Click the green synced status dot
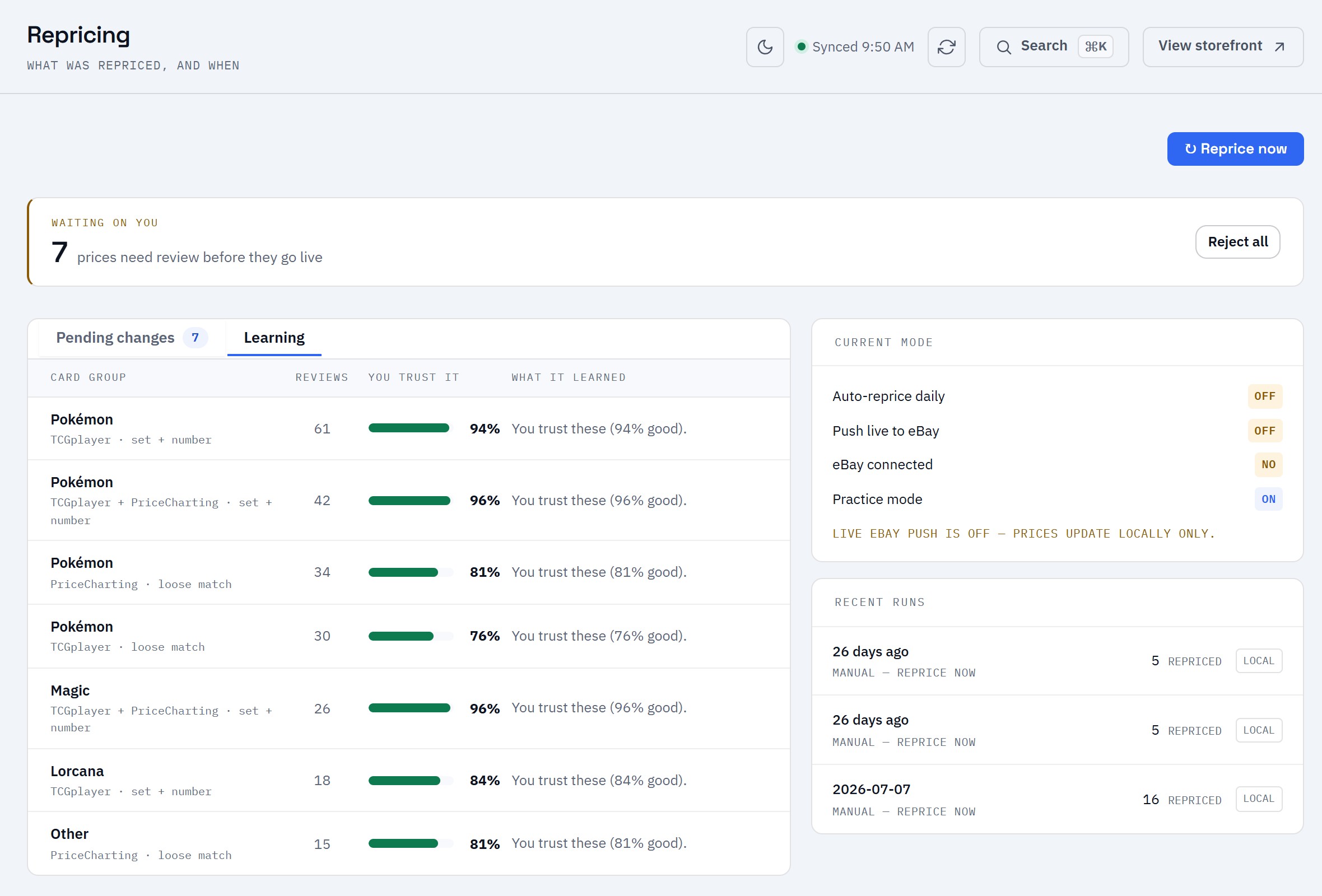The width and height of the screenshot is (1322, 896). point(801,46)
